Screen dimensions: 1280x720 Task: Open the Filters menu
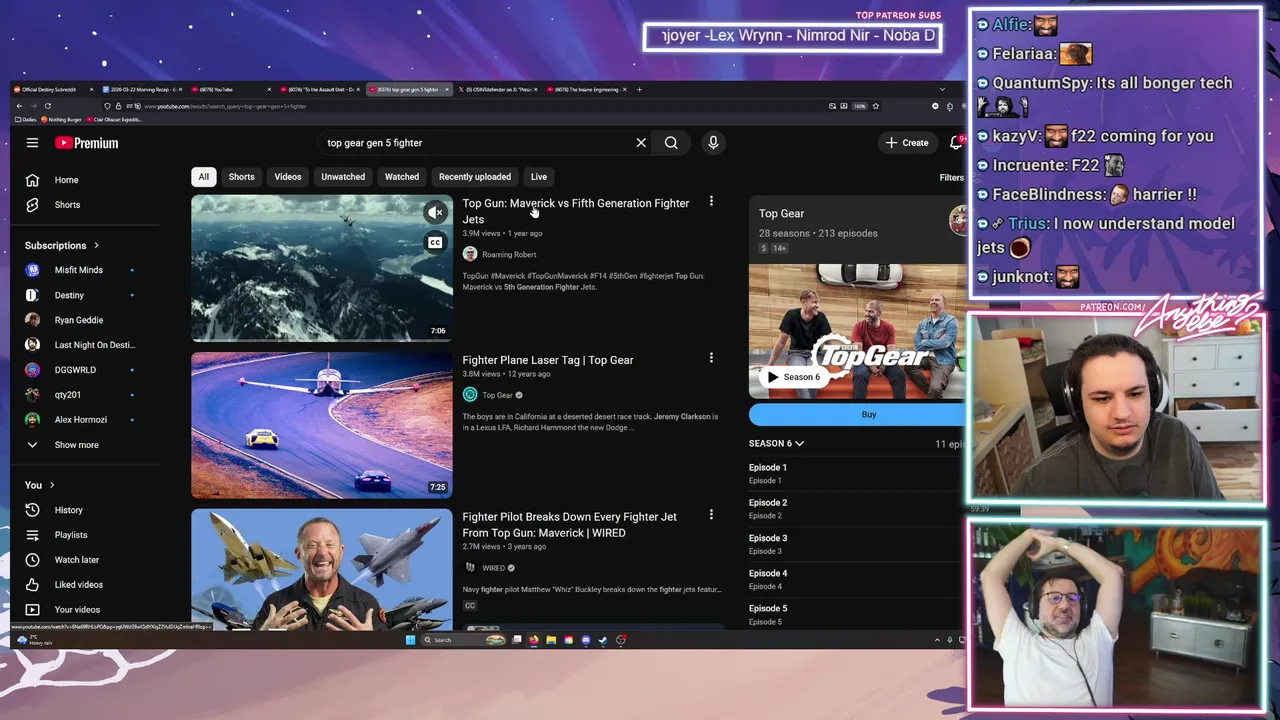click(951, 177)
